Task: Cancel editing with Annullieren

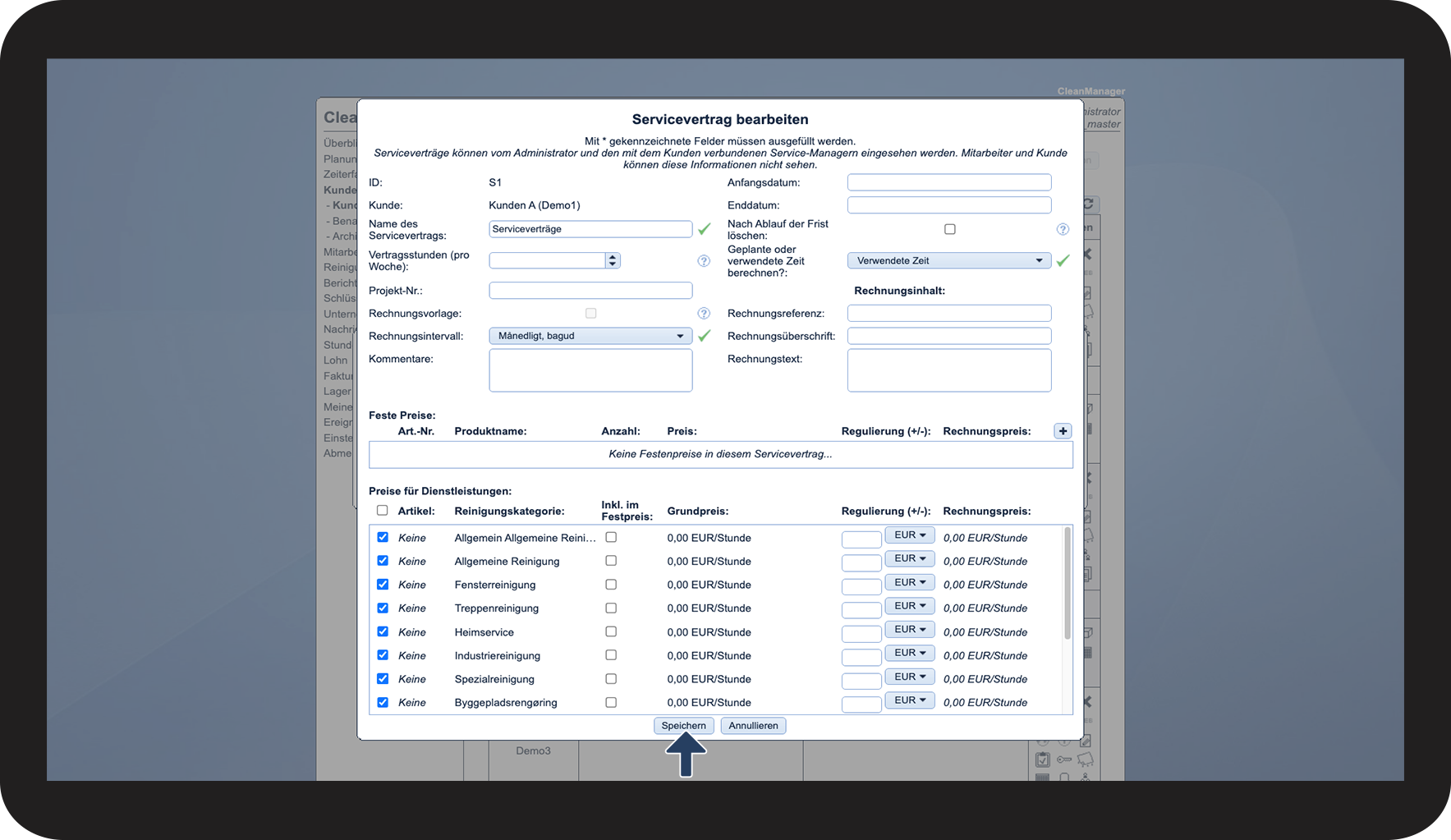Action: pos(753,726)
